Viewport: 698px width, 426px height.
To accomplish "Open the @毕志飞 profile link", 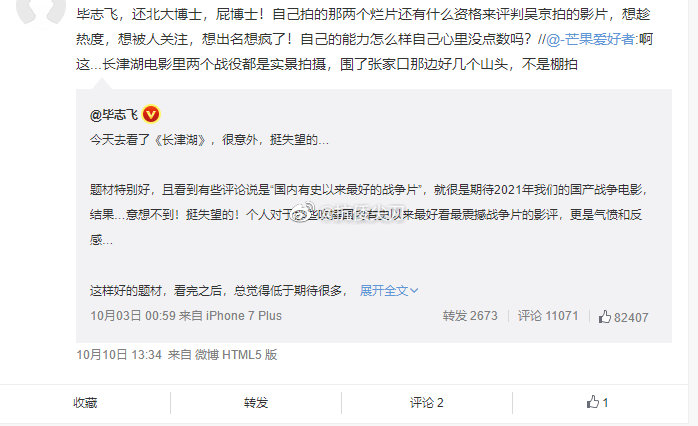I will coord(114,115).
